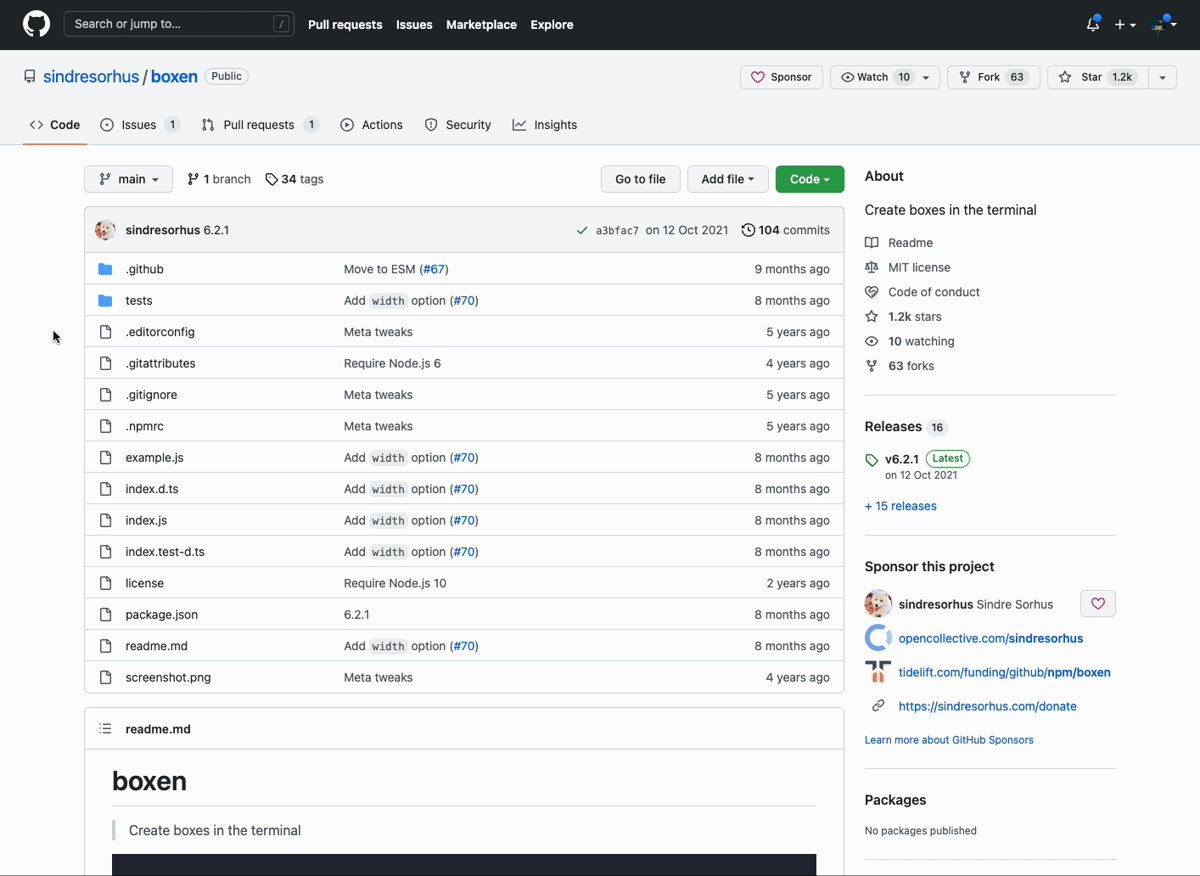Open commit hash a3bfac7

(x=617, y=231)
